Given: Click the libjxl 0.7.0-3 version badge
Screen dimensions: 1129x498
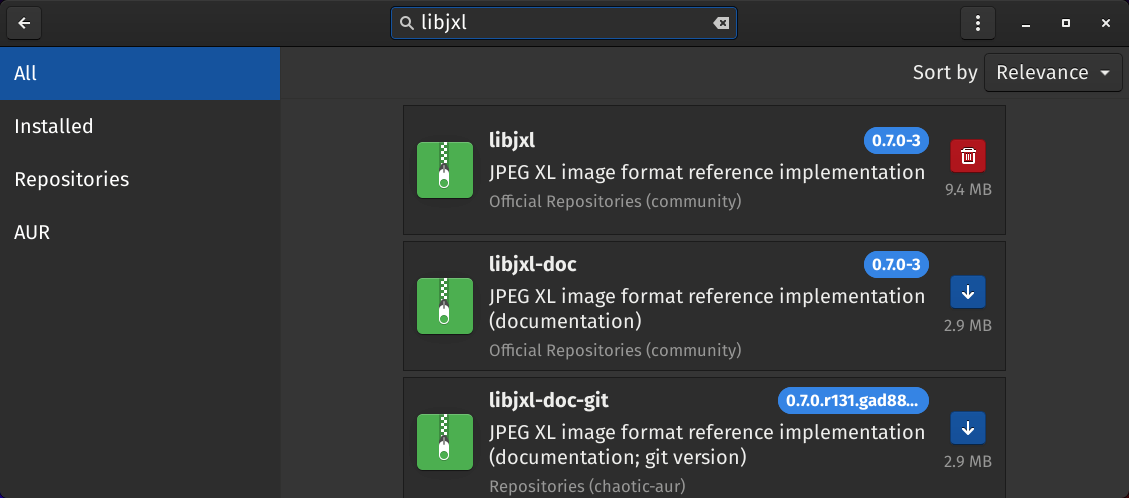Looking at the screenshot, I should pyautogui.click(x=896, y=141).
